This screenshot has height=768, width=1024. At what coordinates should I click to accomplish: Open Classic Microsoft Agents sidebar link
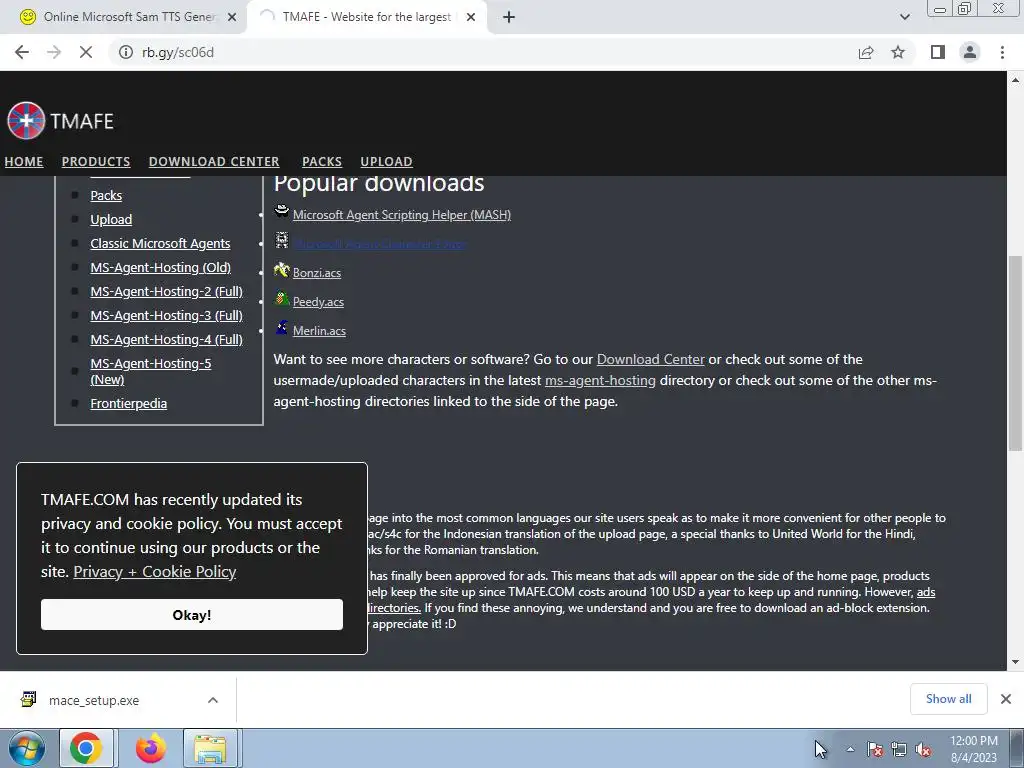click(160, 244)
